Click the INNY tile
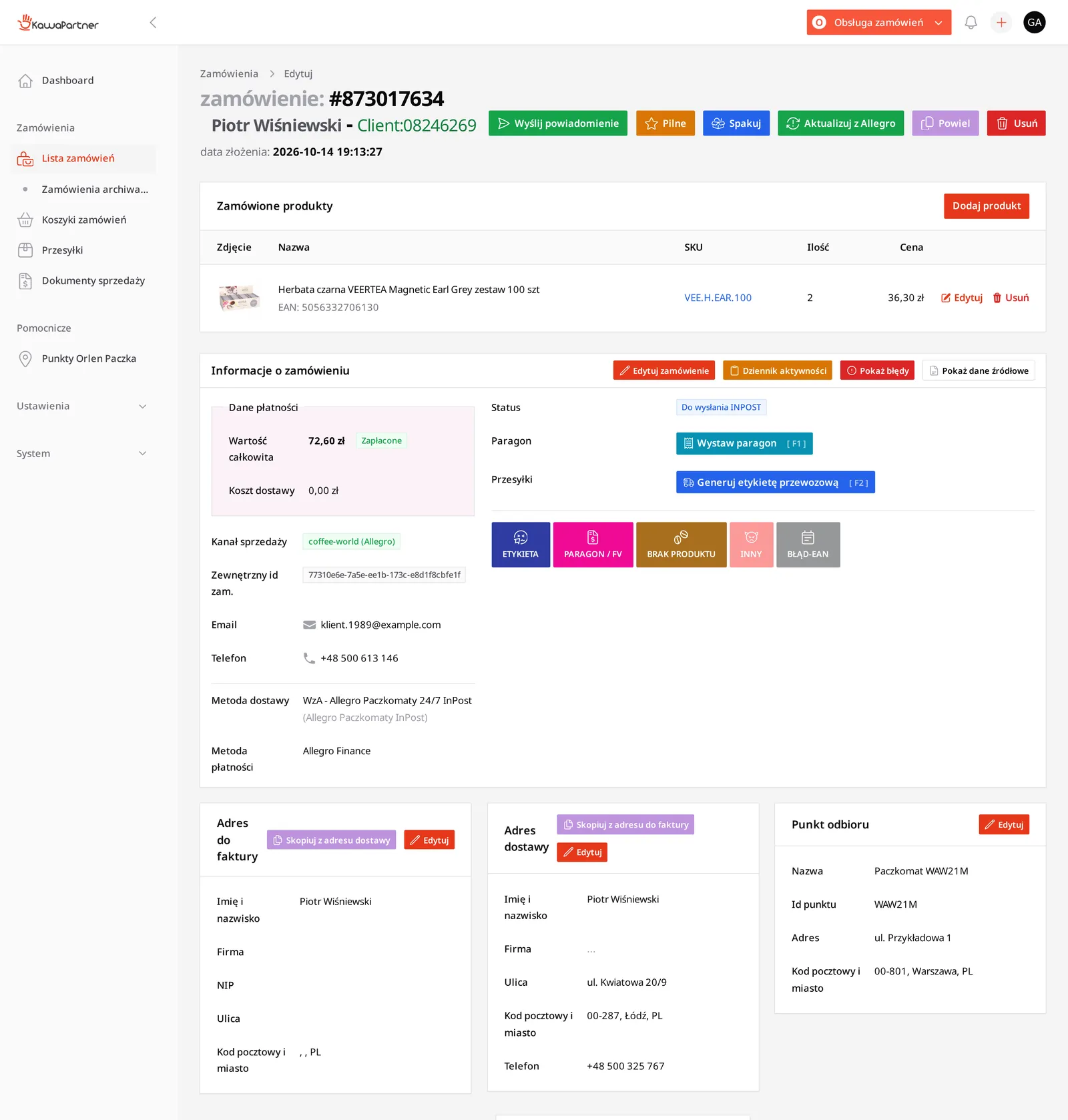Screen dimensions: 1068x1120 click(x=752, y=545)
